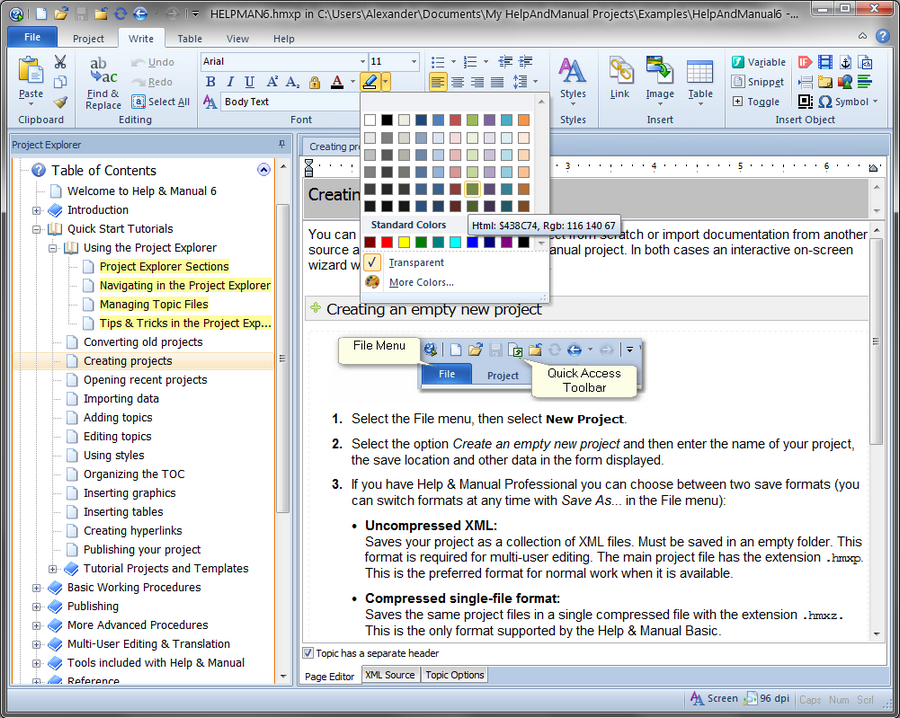Collapse the Quick Start Tutorials node
Screen dimensions: 900x718
[x=37, y=229]
